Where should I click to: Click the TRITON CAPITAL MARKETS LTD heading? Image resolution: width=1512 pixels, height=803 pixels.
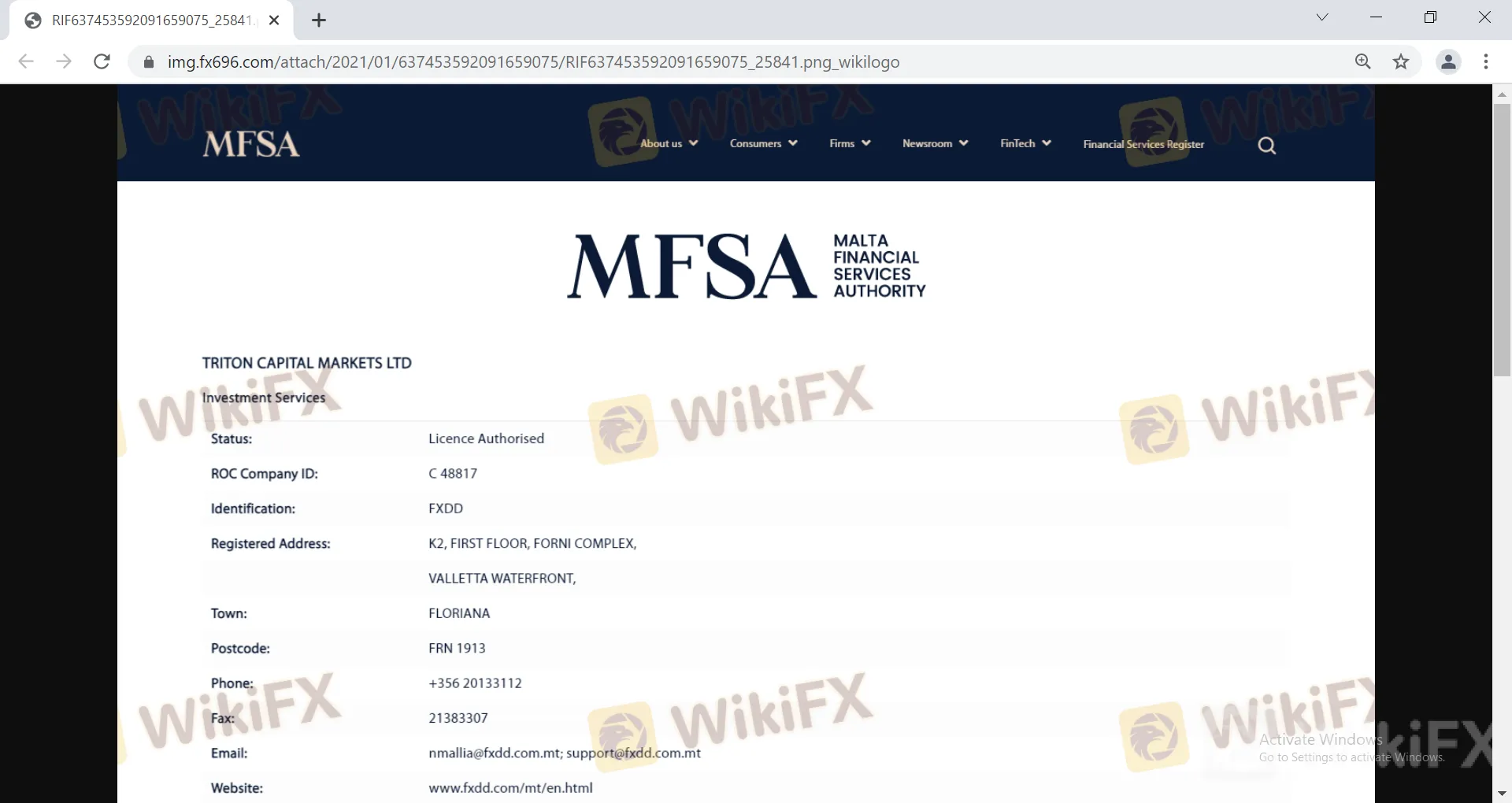pos(307,363)
